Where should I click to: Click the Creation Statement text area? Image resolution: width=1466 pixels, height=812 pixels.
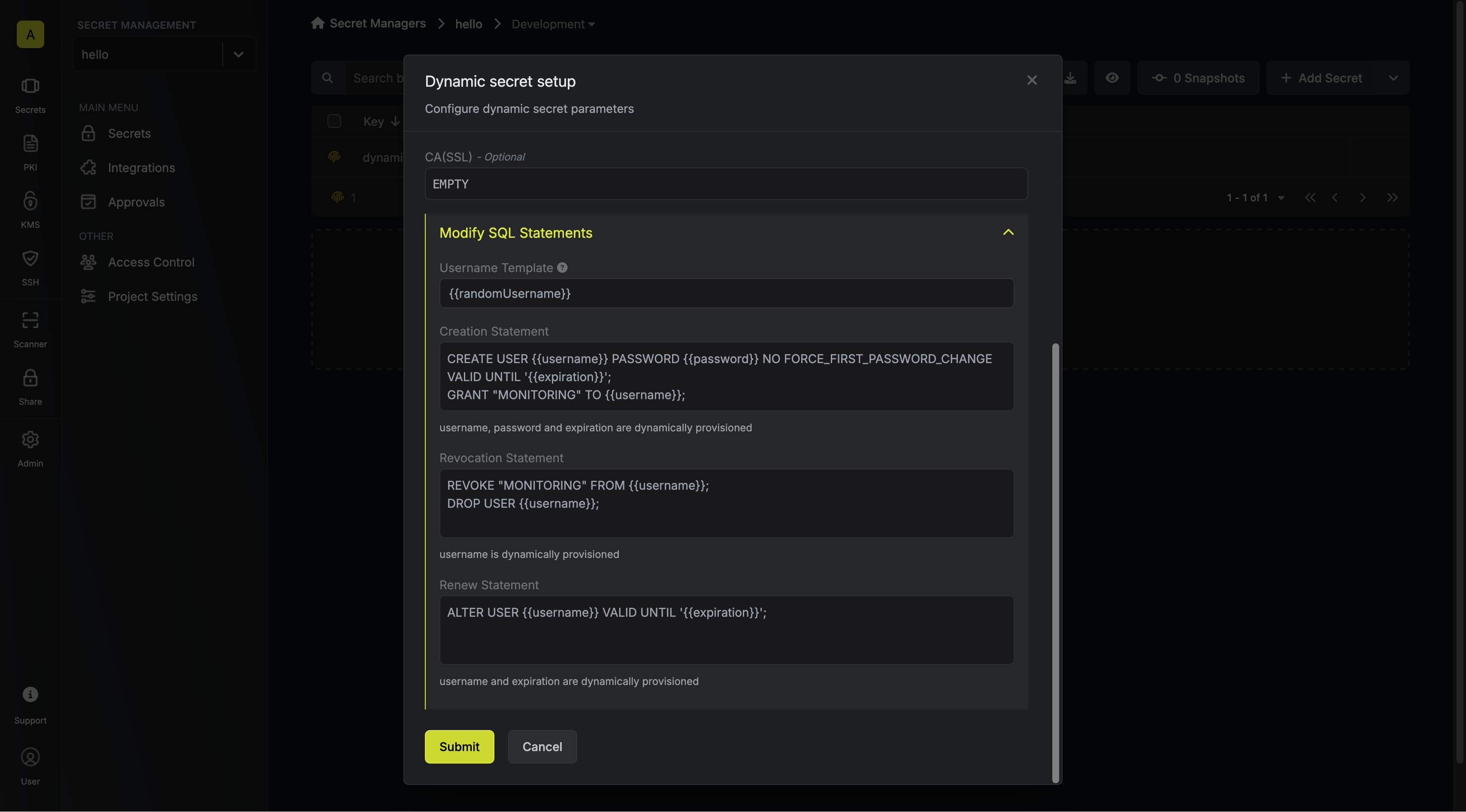pyautogui.click(x=726, y=377)
